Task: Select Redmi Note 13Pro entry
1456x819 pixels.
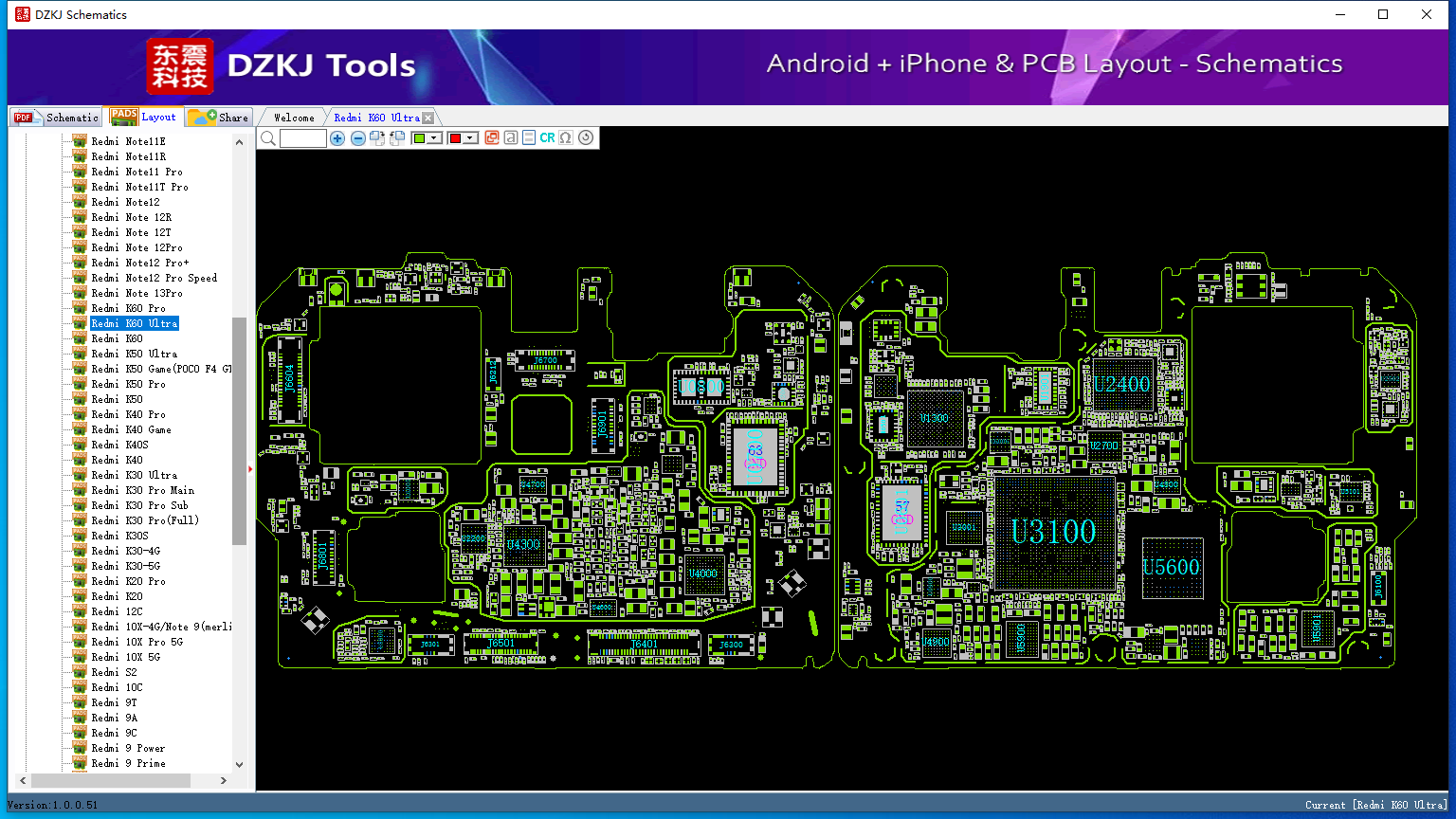Action: pos(136,293)
